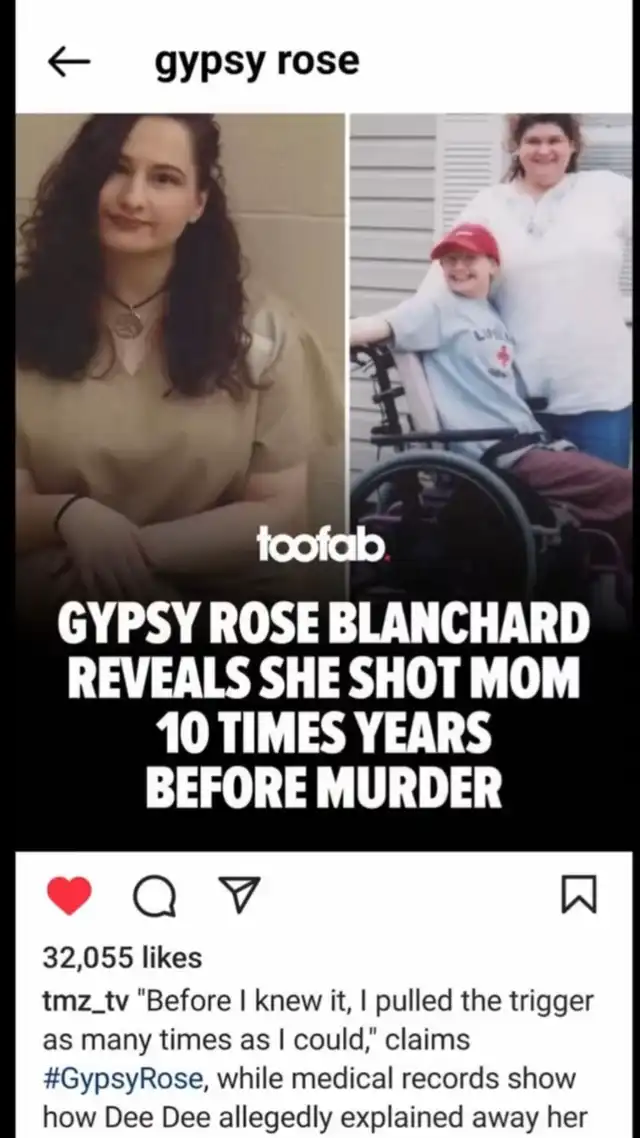Viewport: 640px width, 1138px height.
Task: Tap the 'gypsy rose' search title
Action: pos(257,62)
